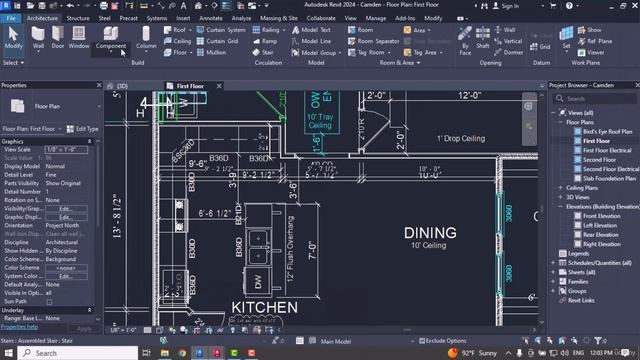The height and width of the screenshot is (360, 640).
Task: Open File Explorer from the taskbar
Action: (x=165, y=353)
